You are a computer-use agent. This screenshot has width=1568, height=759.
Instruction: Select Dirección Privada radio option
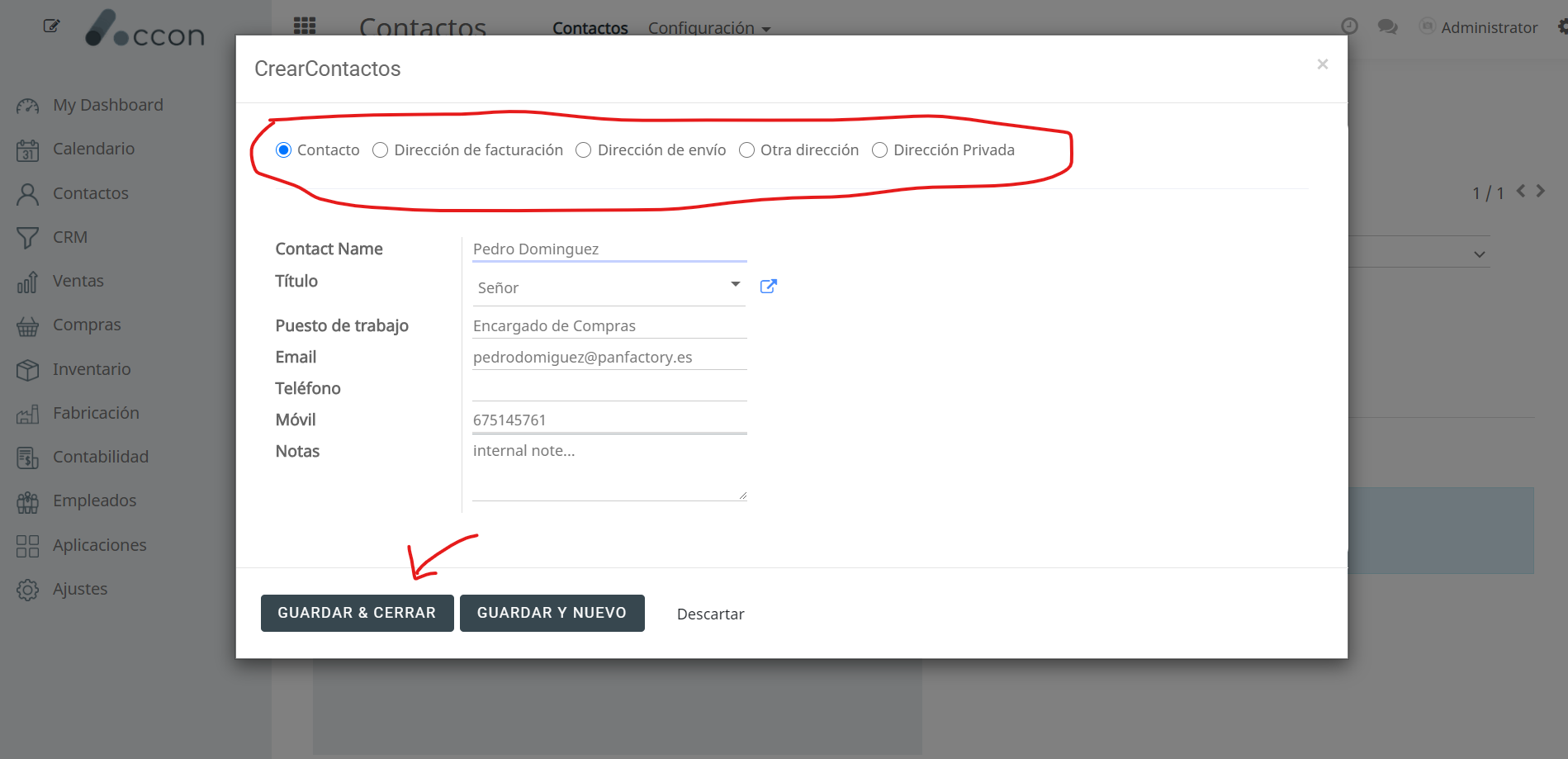879,150
